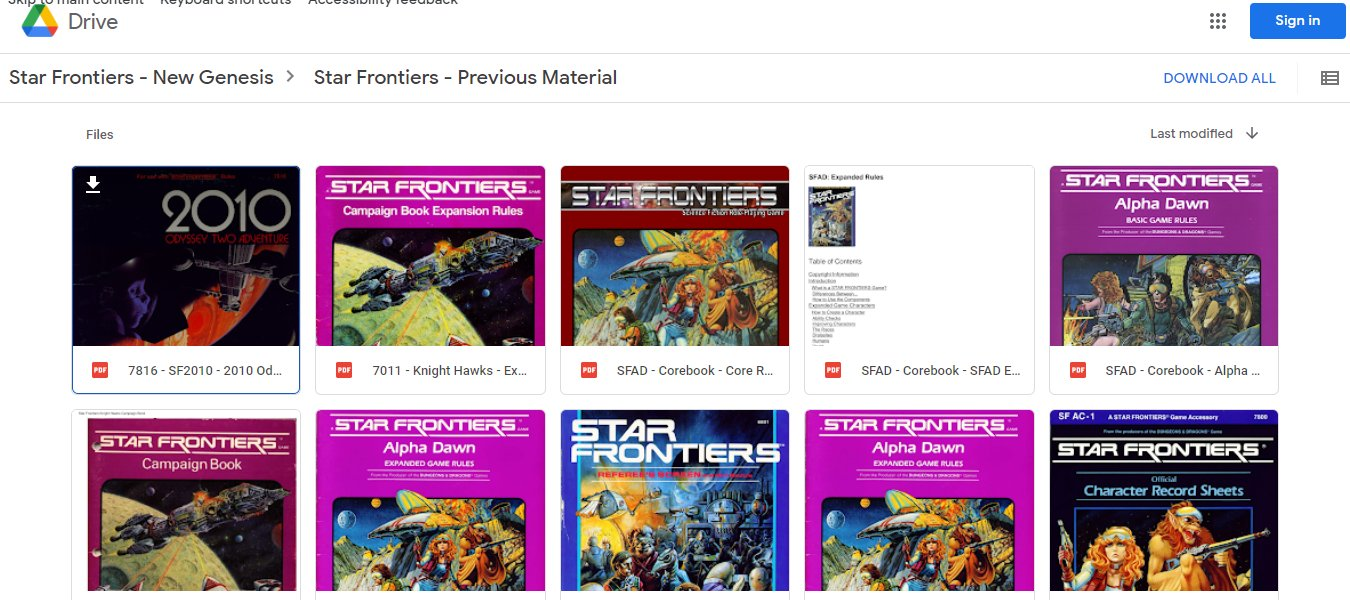This screenshot has width=1350, height=600.
Task: Open Knight Hawks Campaign Book Expansion thumbnail
Action: point(430,256)
